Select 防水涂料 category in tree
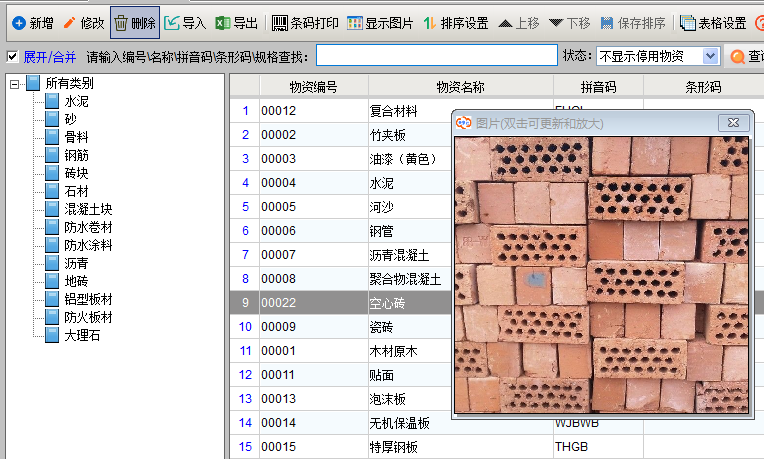This screenshot has width=764, height=459. click(x=88, y=245)
